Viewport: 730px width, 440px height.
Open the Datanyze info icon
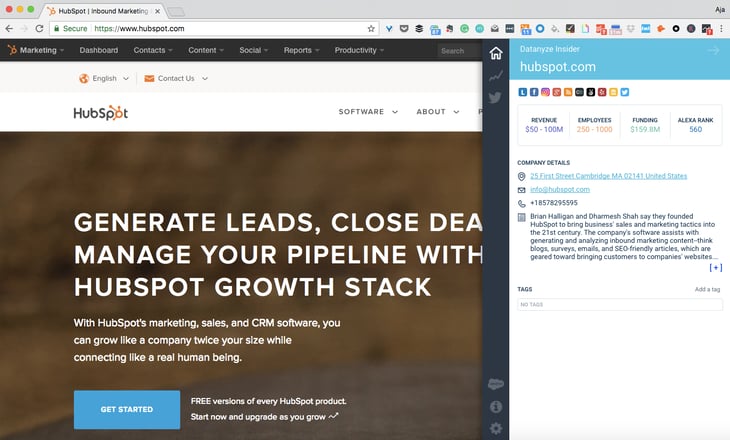496,407
